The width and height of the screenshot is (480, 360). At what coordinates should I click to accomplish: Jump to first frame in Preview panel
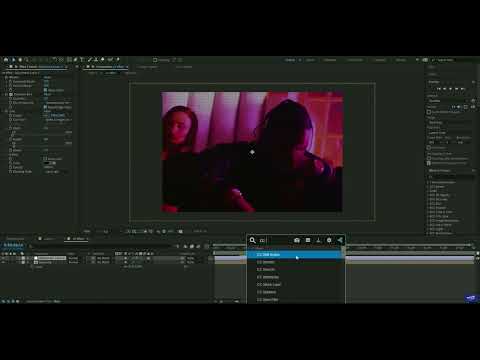[x=439, y=89]
